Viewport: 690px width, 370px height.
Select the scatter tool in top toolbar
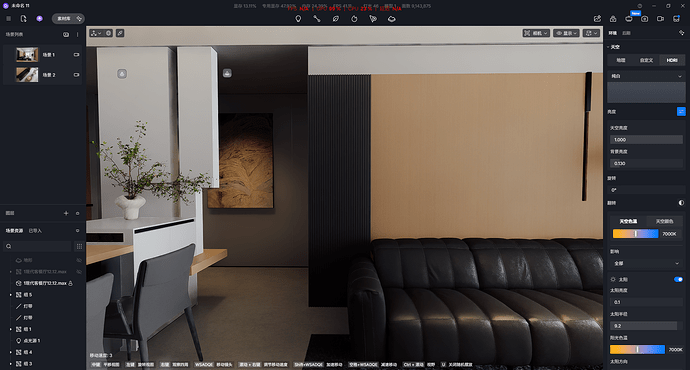[373, 18]
